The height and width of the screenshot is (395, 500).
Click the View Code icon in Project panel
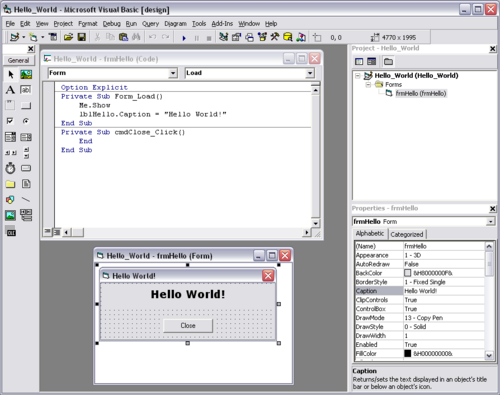359,61
